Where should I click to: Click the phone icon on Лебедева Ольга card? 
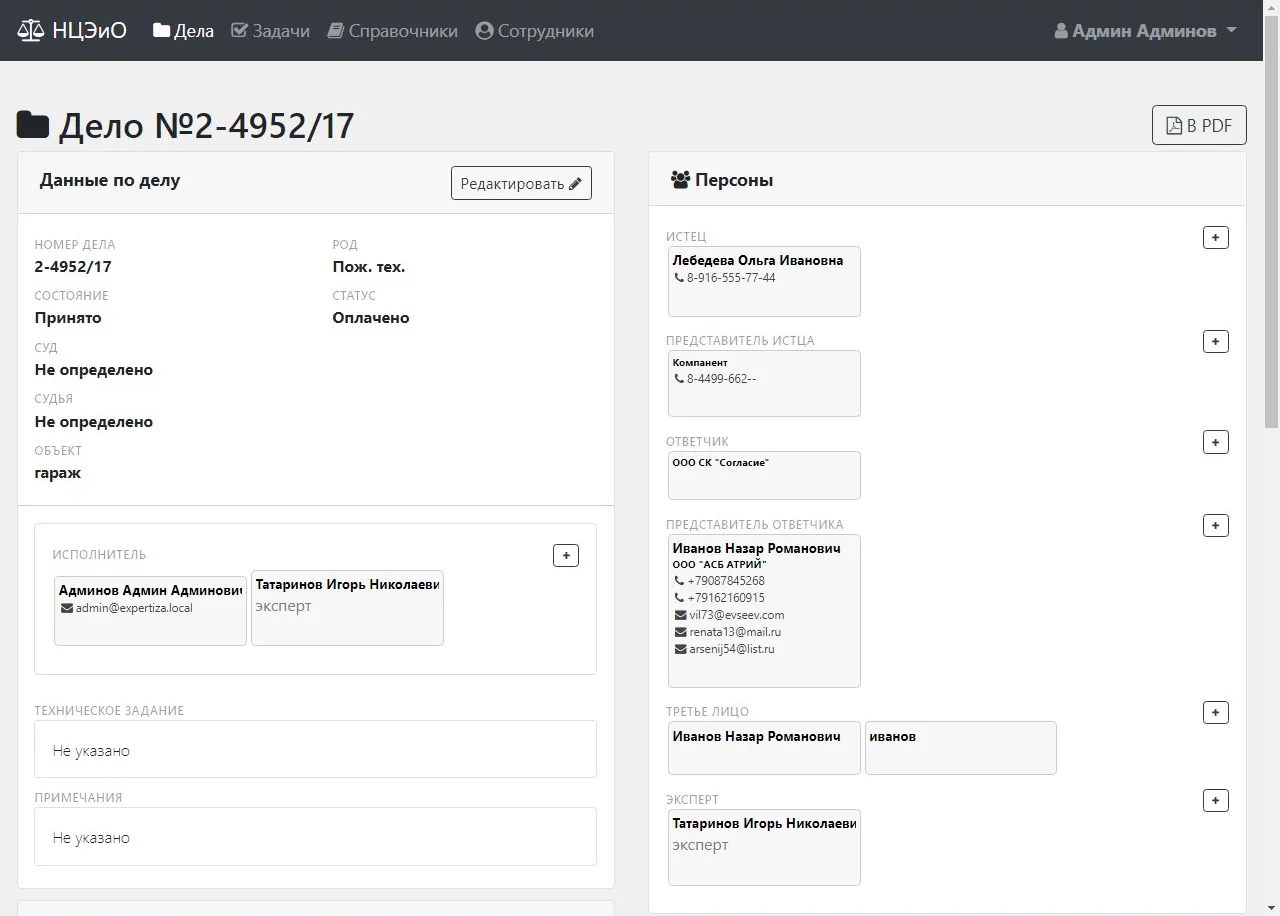680,278
